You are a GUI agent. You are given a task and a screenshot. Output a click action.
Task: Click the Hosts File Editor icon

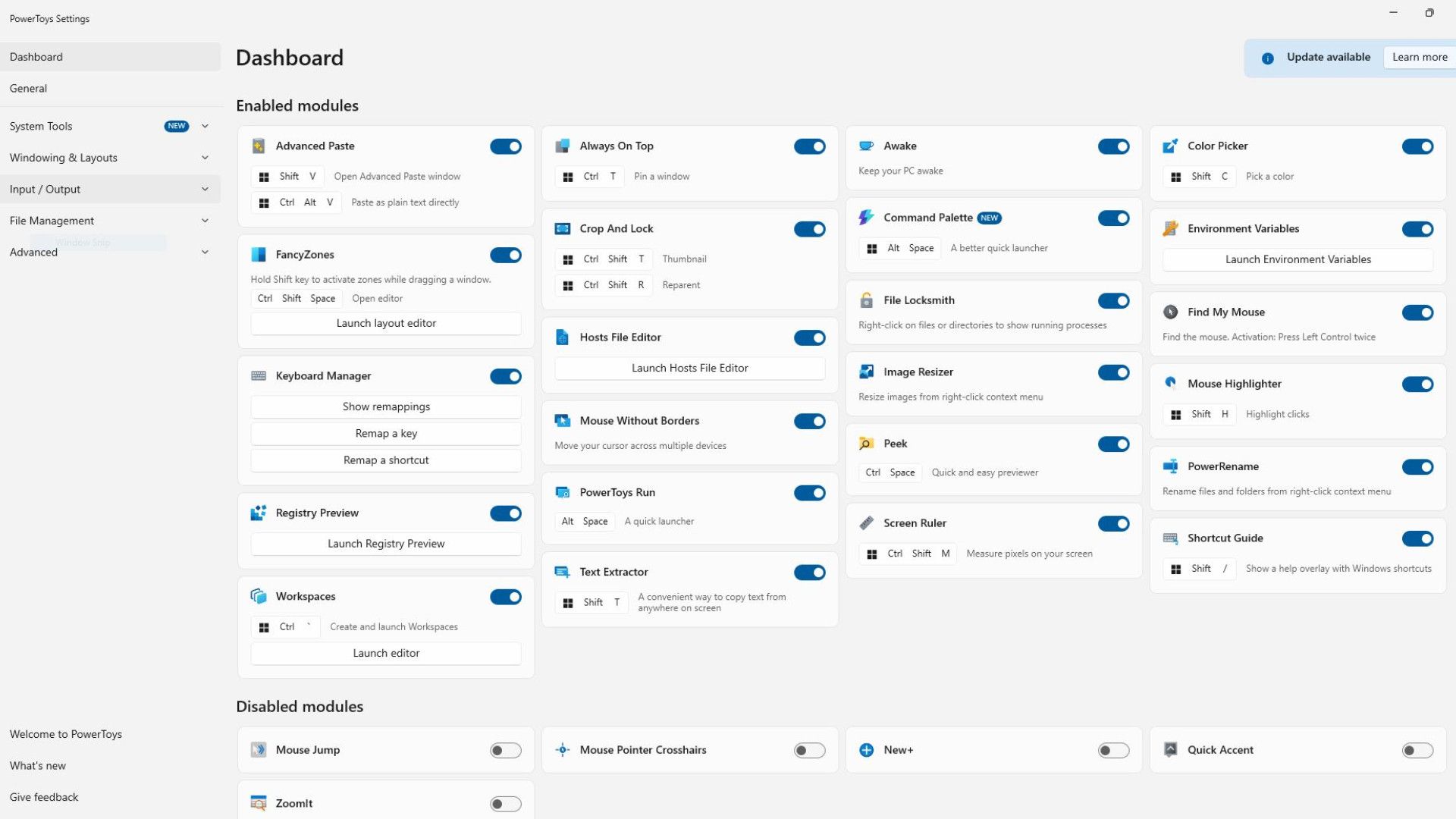pos(563,337)
